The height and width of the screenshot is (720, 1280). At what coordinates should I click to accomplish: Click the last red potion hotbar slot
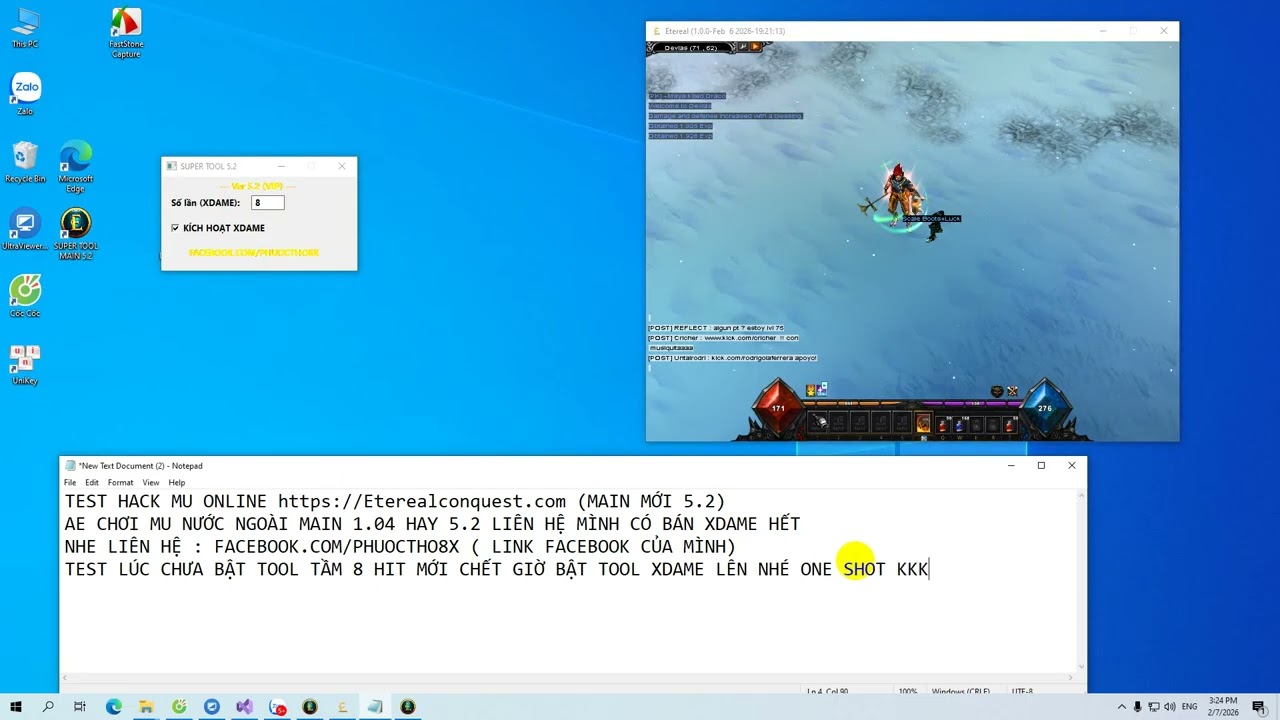[1009, 423]
